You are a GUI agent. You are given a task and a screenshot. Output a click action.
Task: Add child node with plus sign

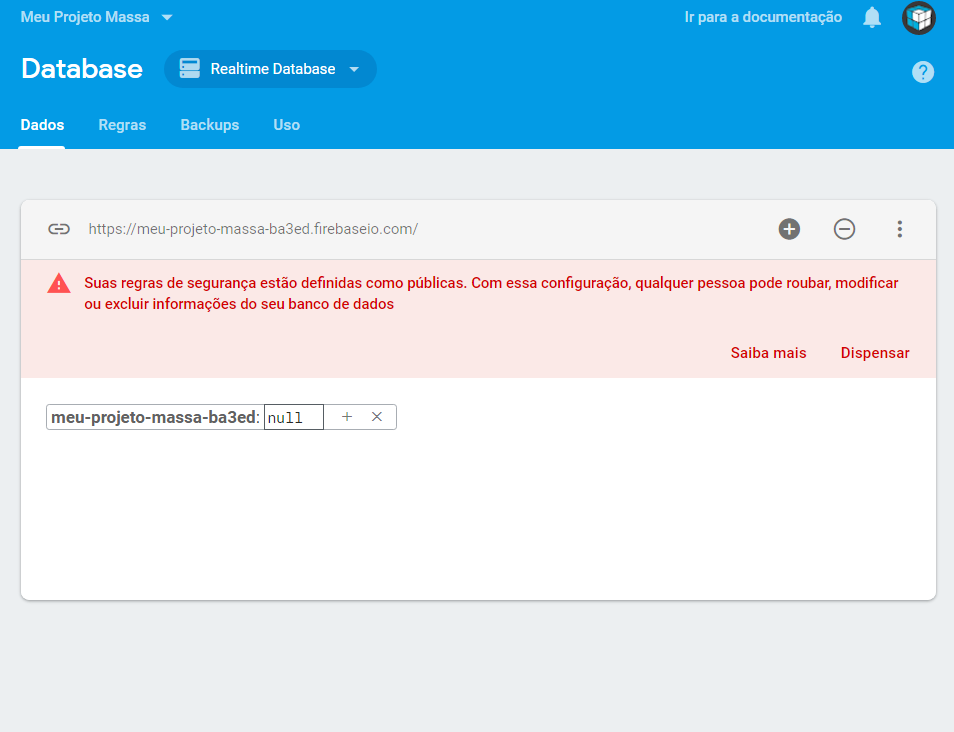point(347,417)
